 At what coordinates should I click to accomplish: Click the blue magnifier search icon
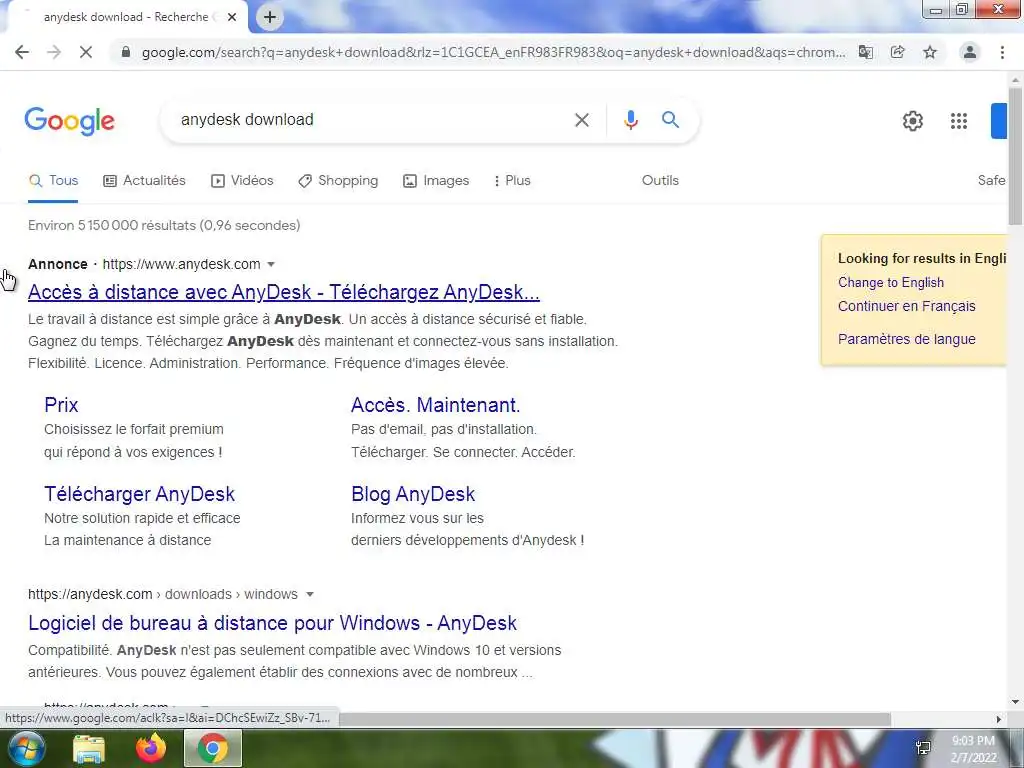coord(670,120)
